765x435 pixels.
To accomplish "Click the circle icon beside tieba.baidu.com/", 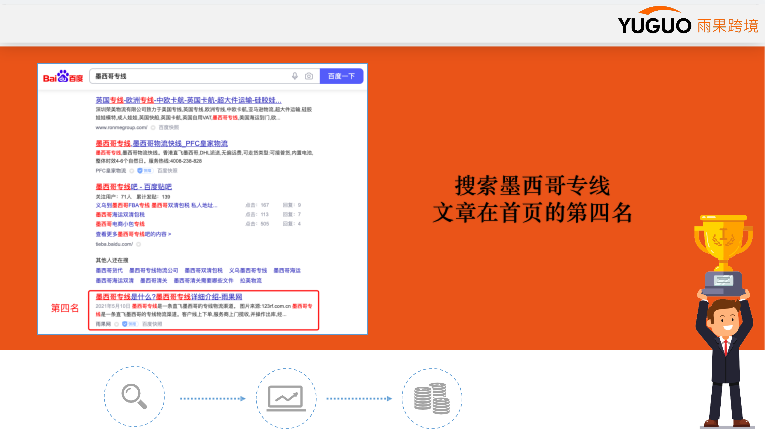I will (x=139, y=244).
